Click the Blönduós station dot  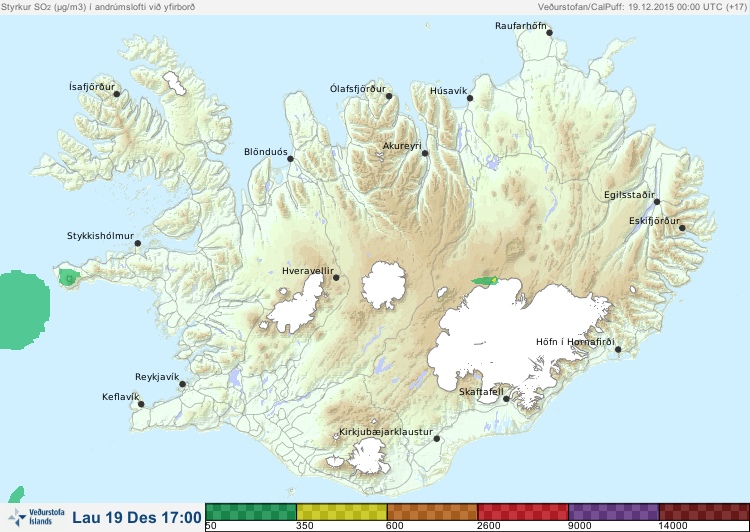(x=290, y=159)
